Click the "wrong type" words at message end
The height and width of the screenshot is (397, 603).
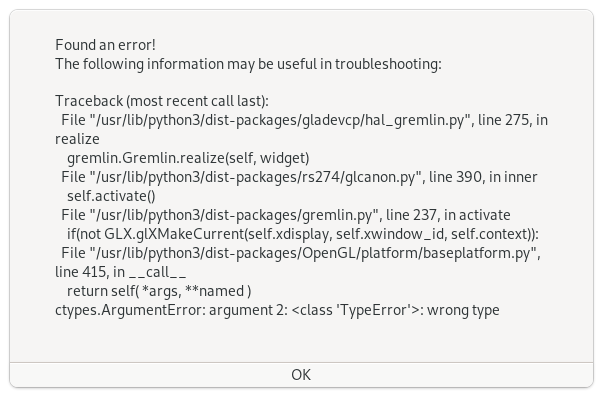(x=463, y=310)
